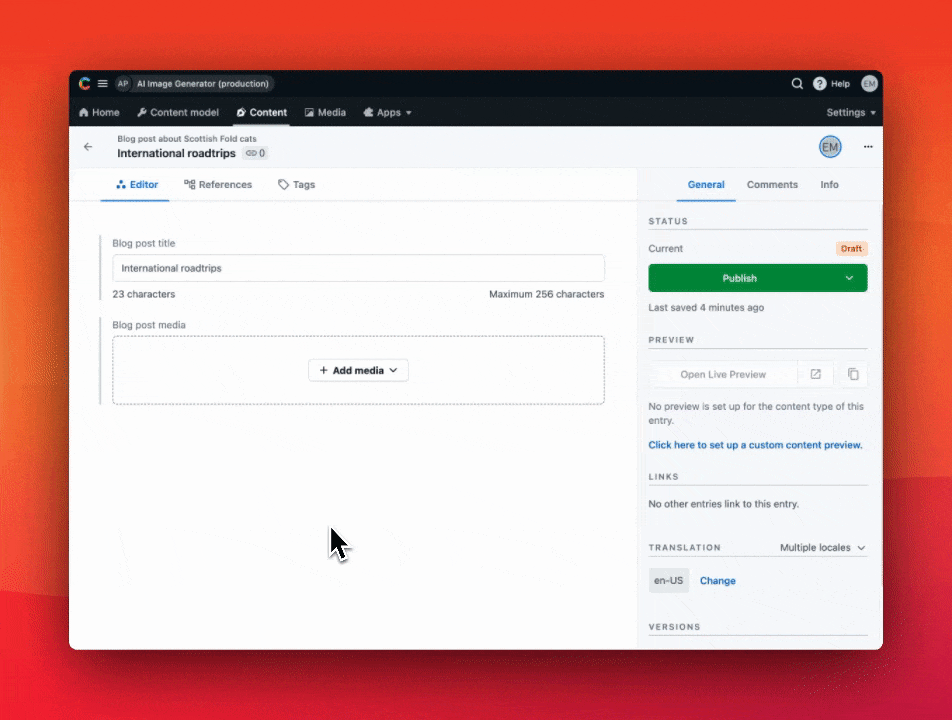Viewport: 952px width, 720px height.
Task: Click the AP space avatar badge
Action: 123,84
